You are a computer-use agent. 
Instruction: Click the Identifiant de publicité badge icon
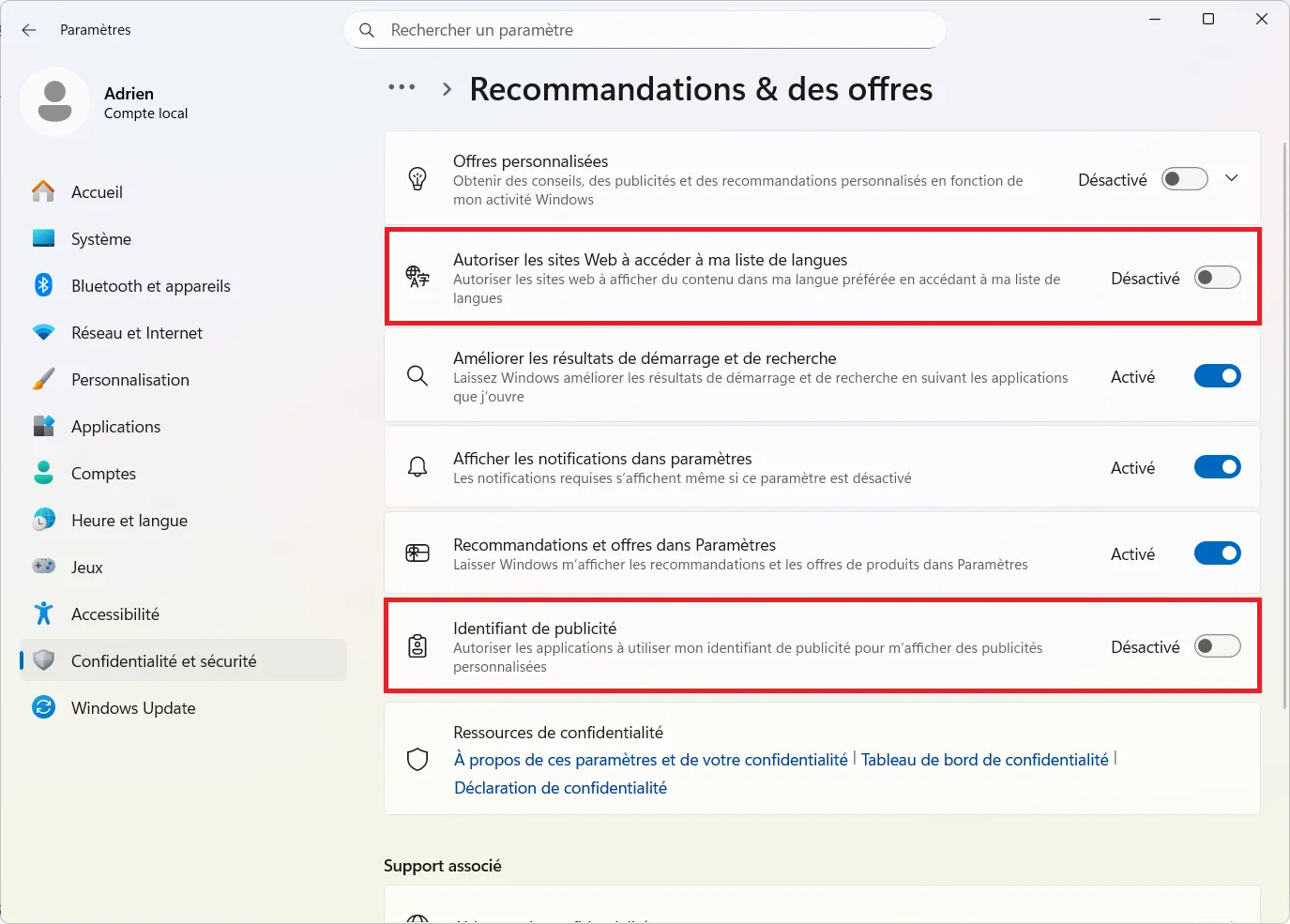[417, 646]
